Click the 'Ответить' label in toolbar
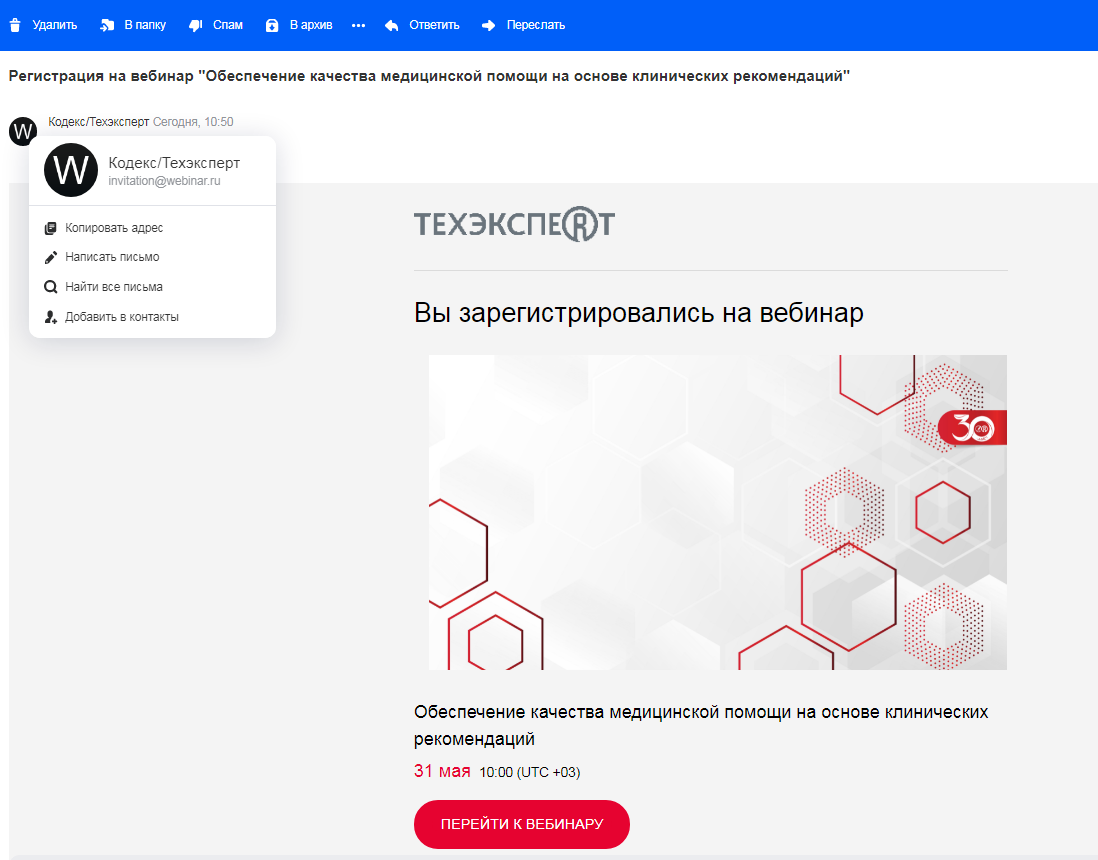This screenshot has height=860, width=1098. (x=434, y=25)
